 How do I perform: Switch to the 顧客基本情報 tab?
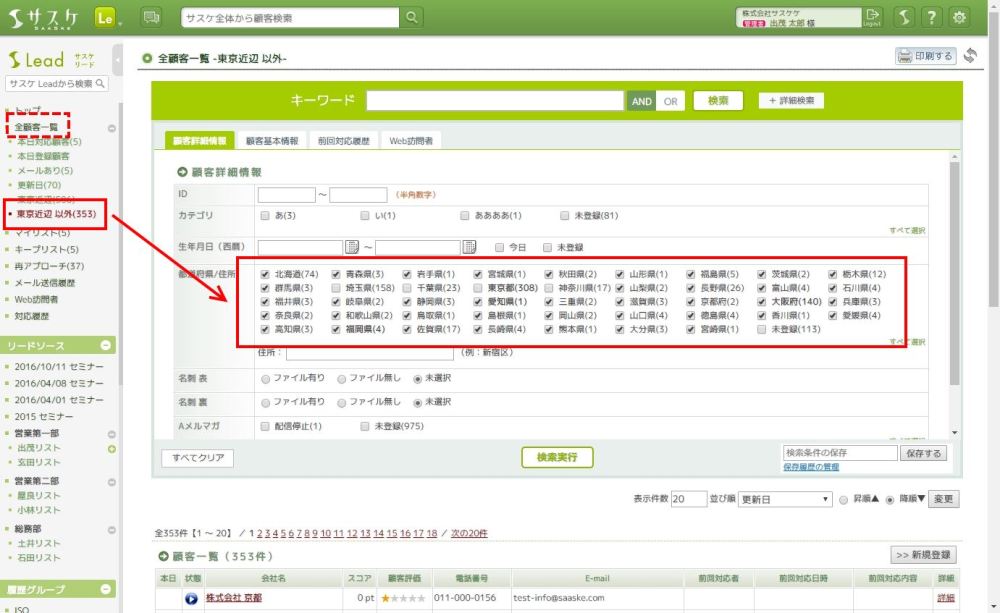pos(272,141)
